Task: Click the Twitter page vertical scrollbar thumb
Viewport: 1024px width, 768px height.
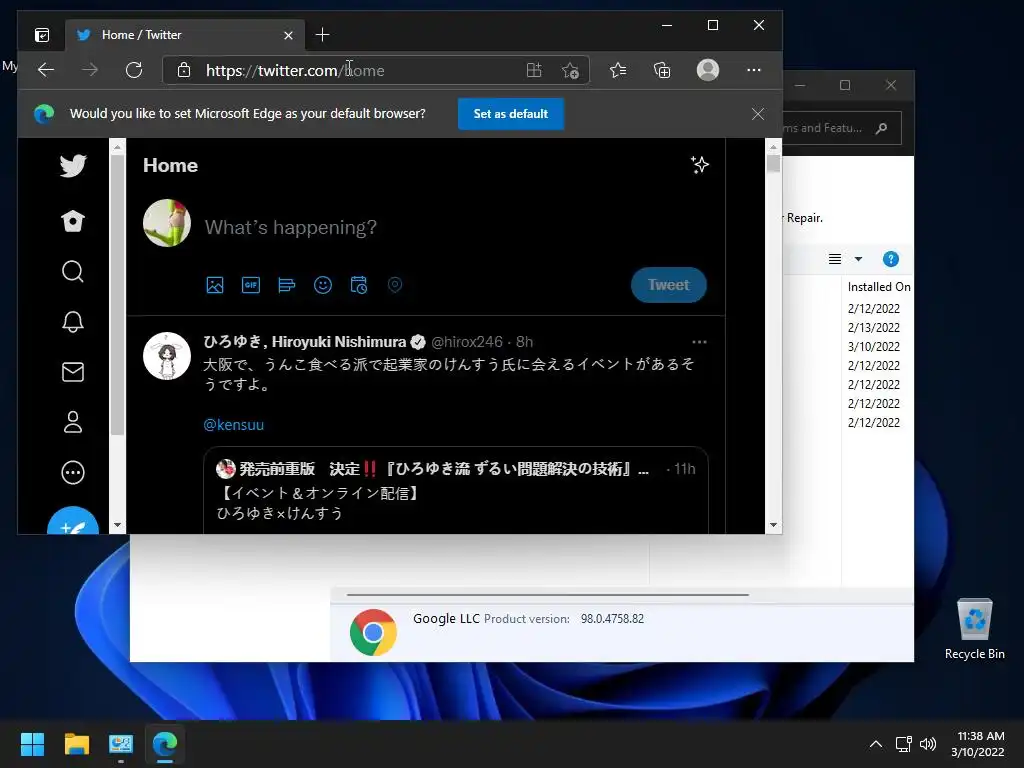Action: (x=773, y=163)
